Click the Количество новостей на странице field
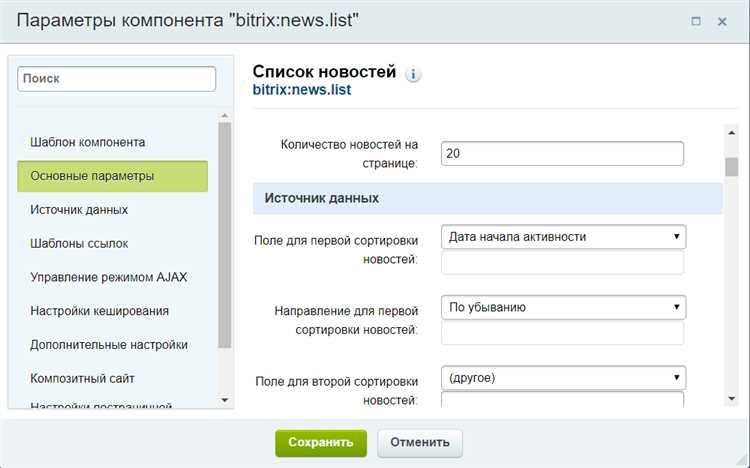 pyautogui.click(x=562, y=154)
